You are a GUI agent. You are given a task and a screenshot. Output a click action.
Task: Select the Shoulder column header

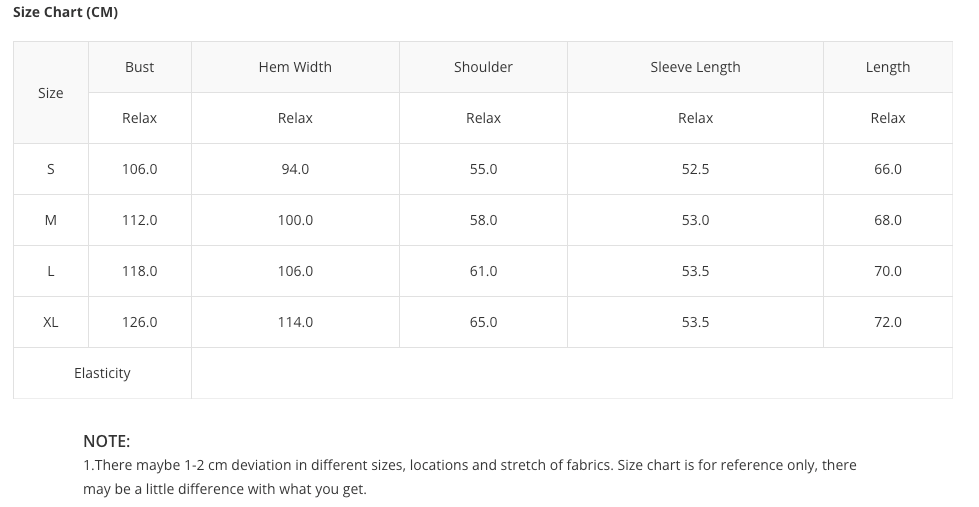click(x=483, y=67)
